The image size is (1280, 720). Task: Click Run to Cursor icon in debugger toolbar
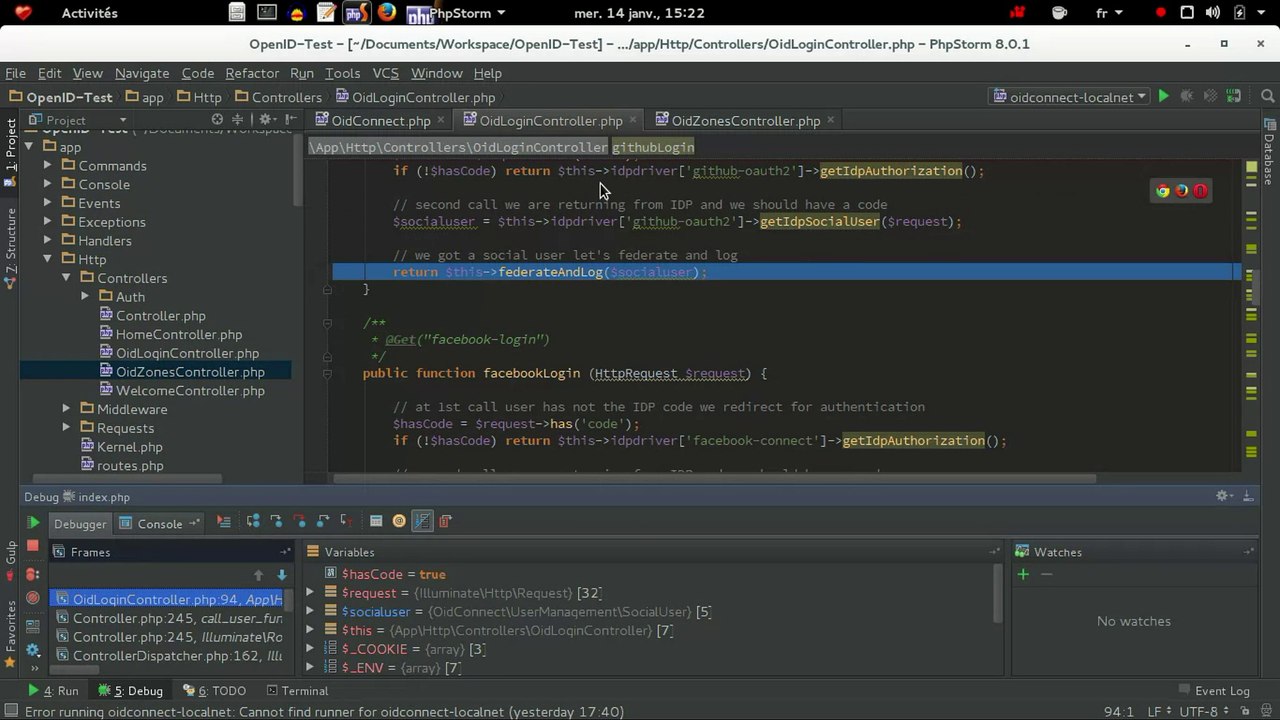[x=346, y=521]
